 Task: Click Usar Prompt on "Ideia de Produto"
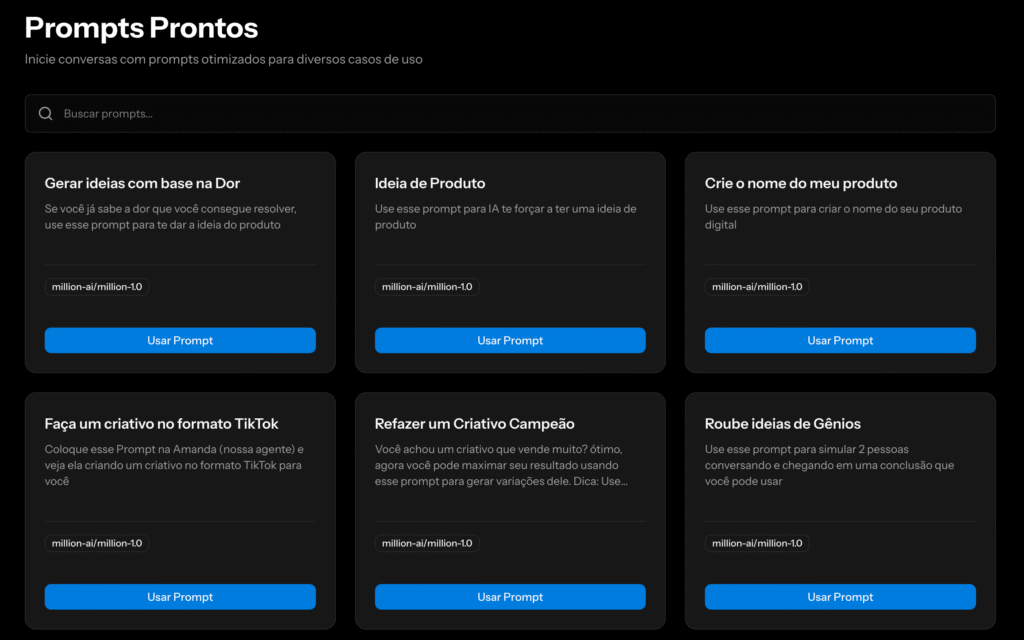(x=510, y=340)
